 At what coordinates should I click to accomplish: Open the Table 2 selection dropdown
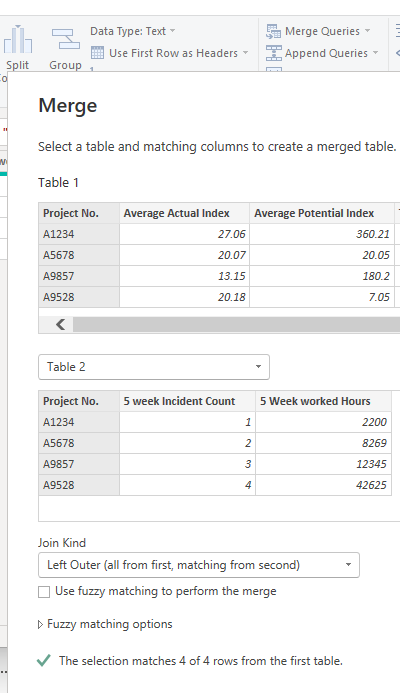[154, 367]
